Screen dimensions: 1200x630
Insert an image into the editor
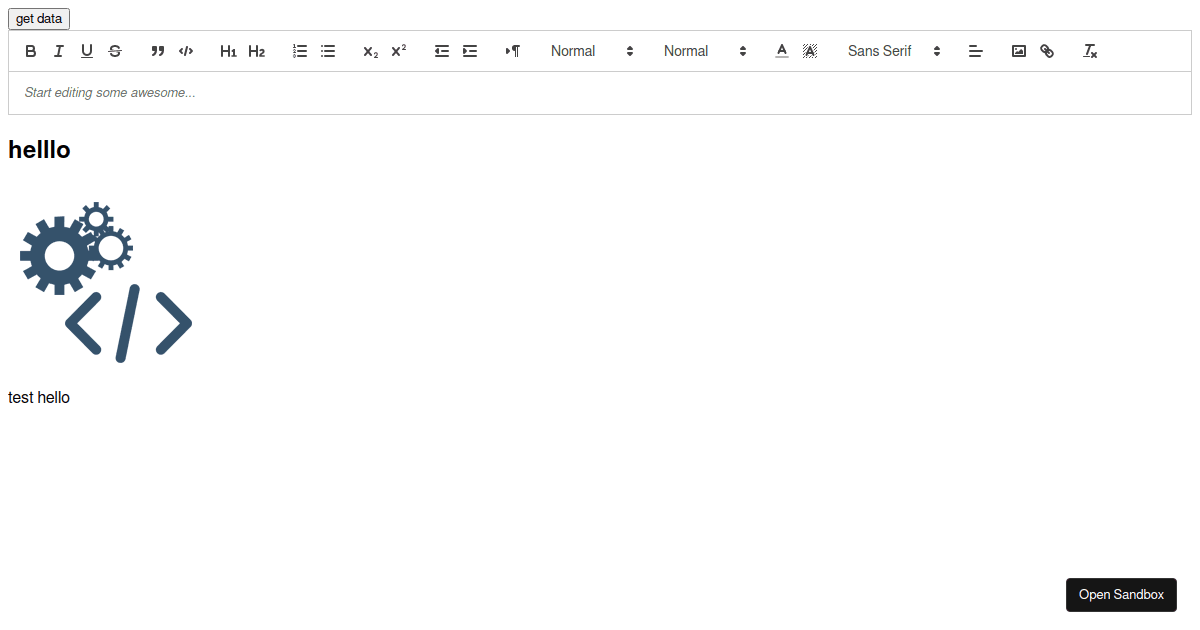click(1018, 51)
